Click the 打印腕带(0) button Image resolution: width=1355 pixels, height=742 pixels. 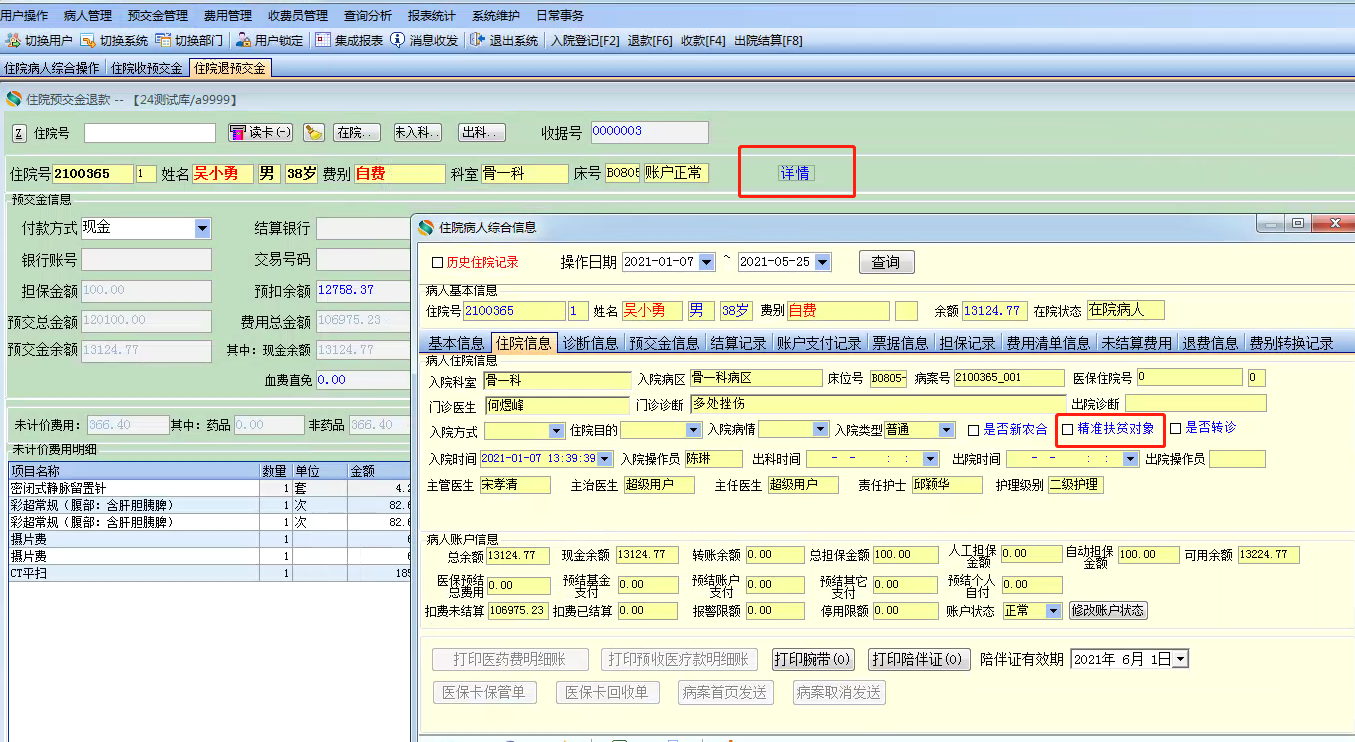(813, 659)
